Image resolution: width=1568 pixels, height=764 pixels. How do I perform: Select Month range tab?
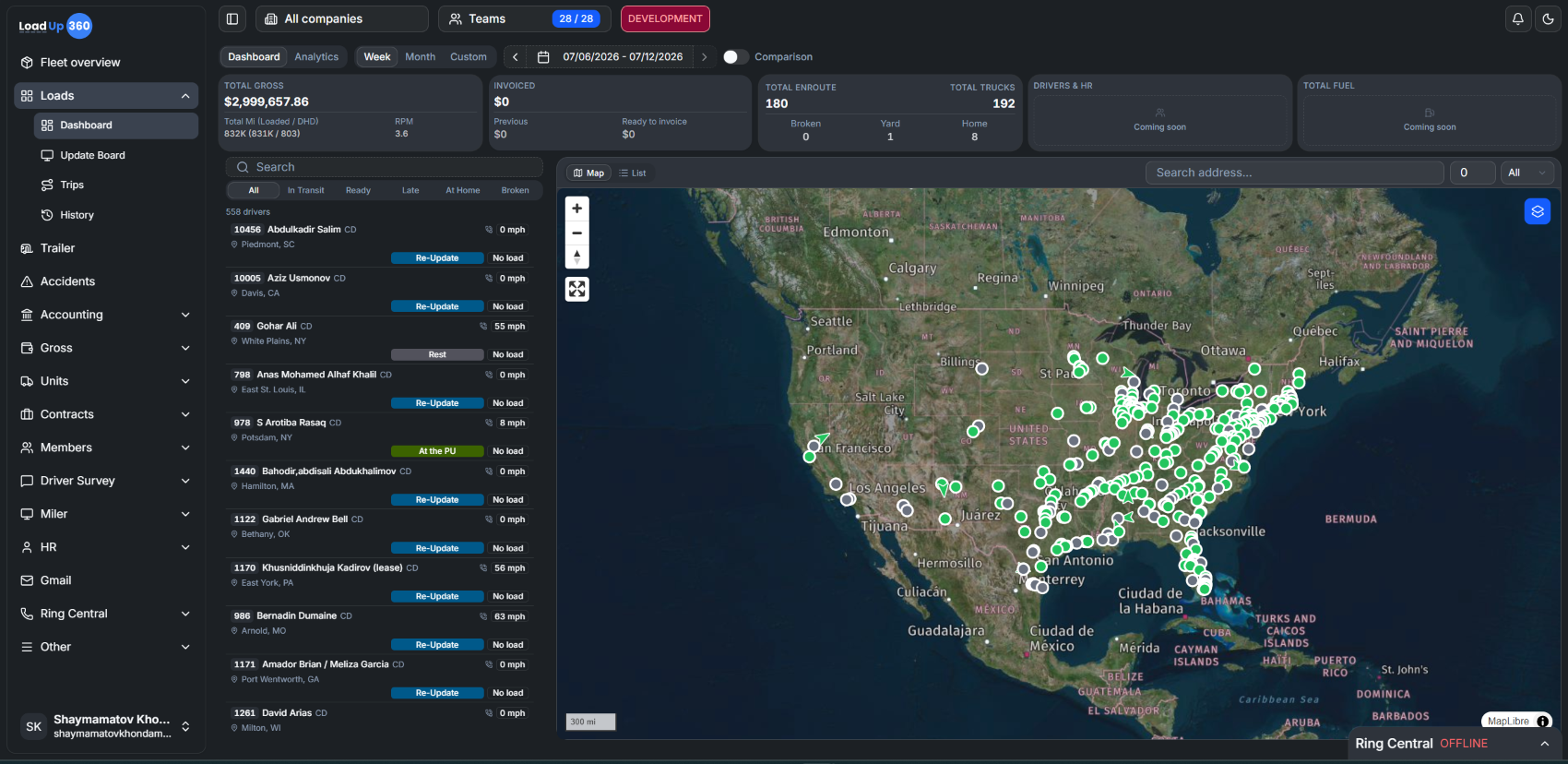pos(420,57)
